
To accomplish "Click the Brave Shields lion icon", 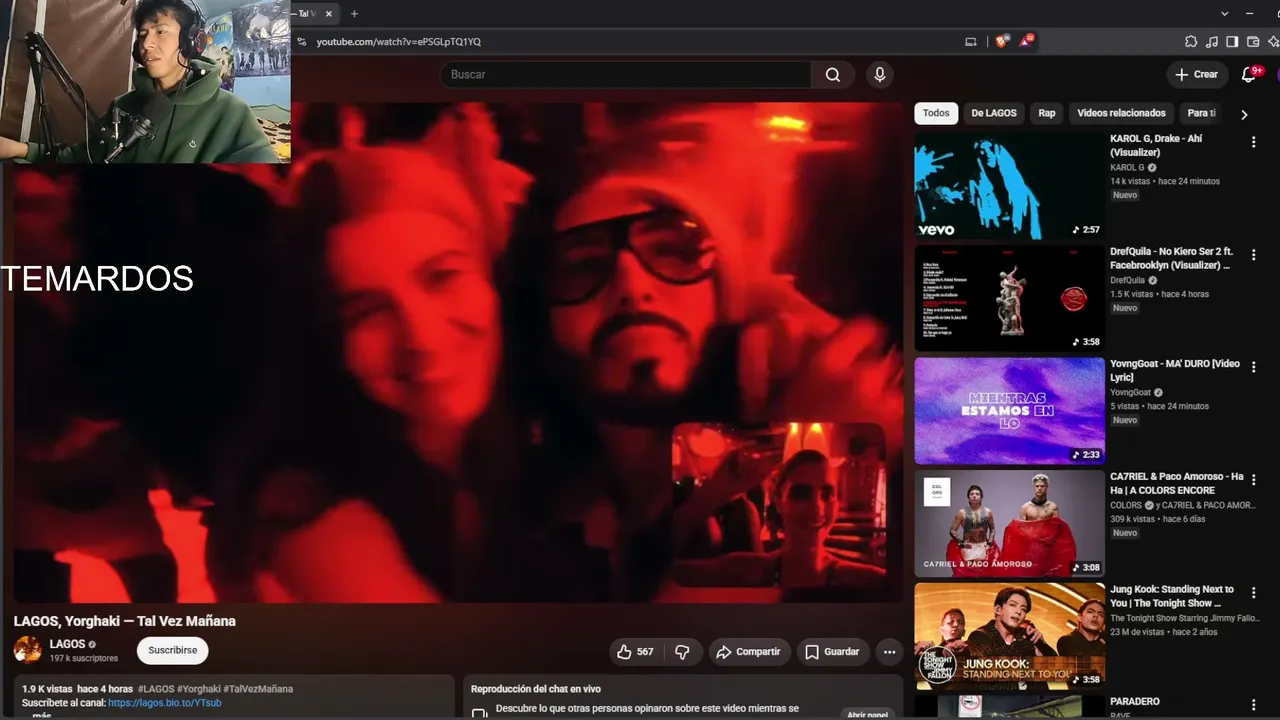I will 1002,42.
